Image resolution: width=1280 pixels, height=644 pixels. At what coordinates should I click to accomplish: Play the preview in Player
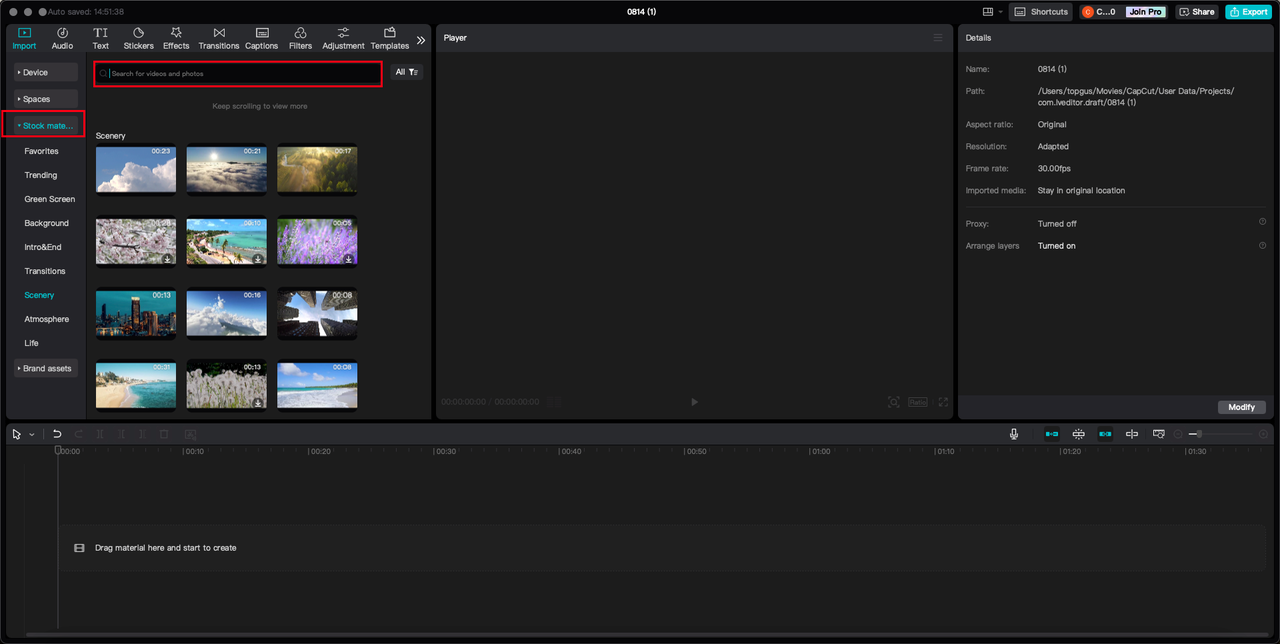tap(695, 402)
